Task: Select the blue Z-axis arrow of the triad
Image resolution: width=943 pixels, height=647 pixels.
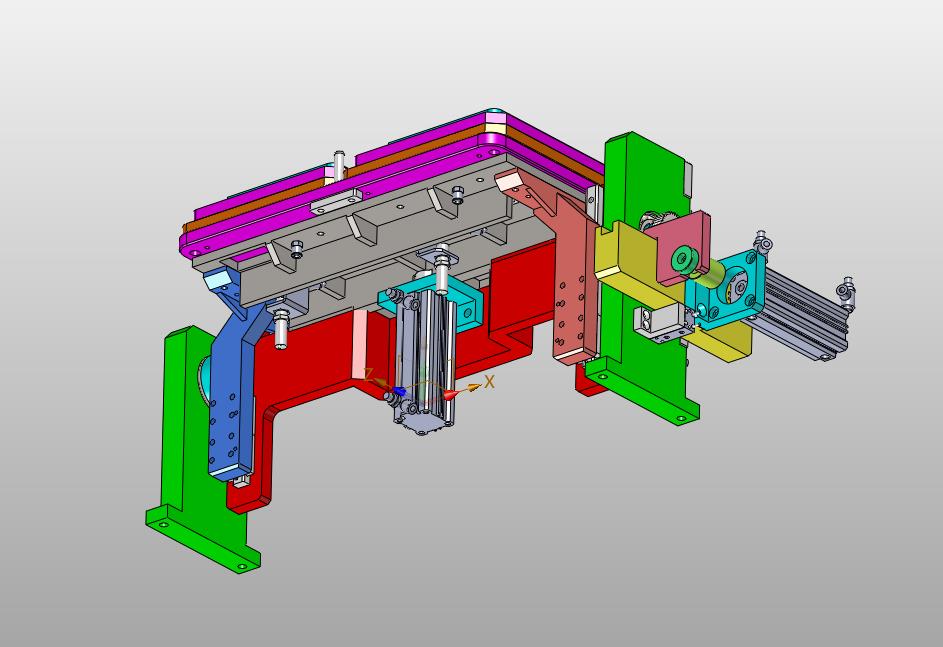Action: pos(399,392)
